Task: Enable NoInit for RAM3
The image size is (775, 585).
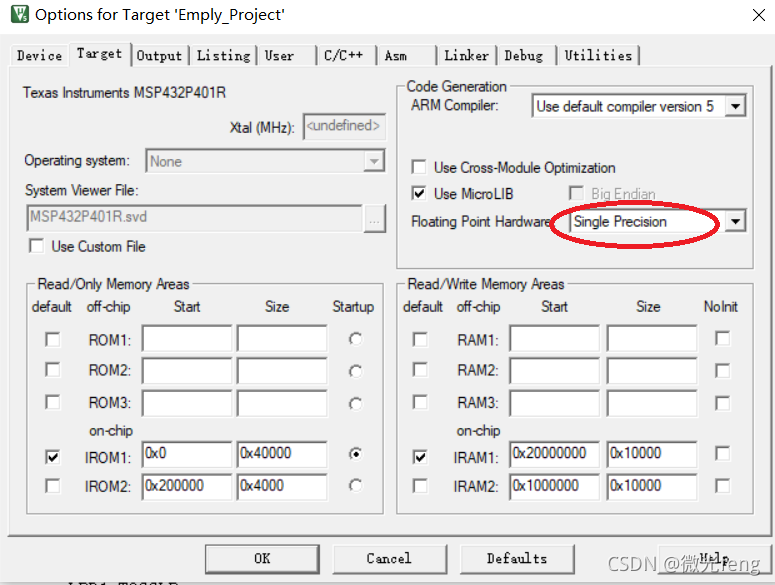Action: pyautogui.click(x=722, y=403)
